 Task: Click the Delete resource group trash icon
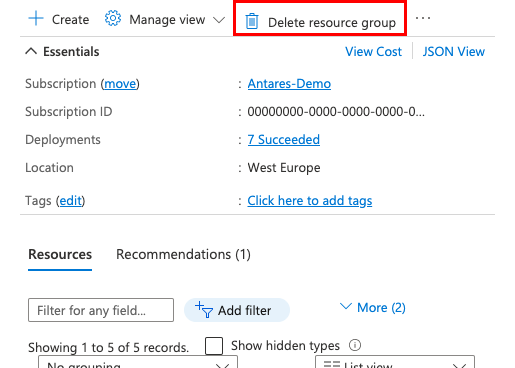[252, 21]
